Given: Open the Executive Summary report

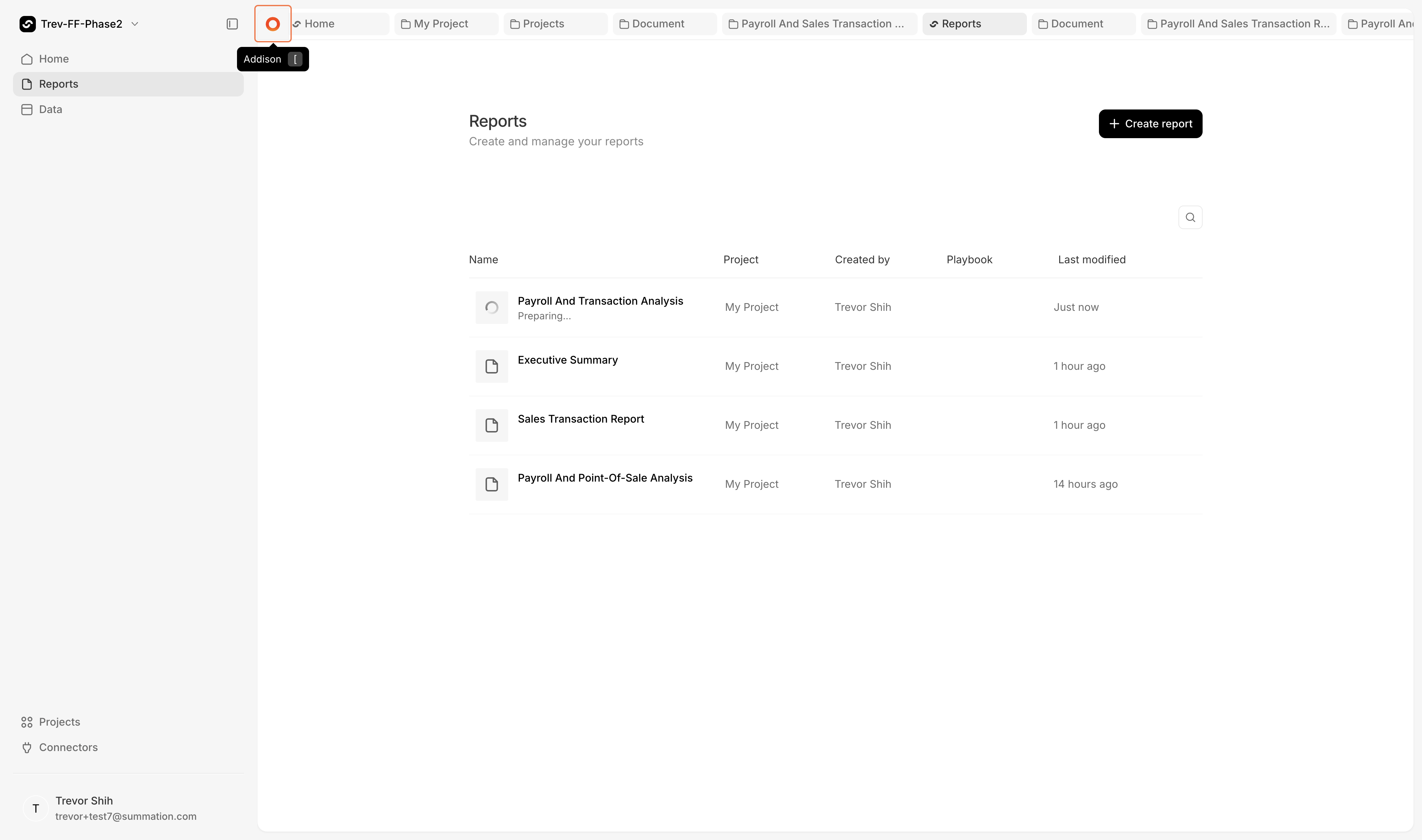Looking at the screenshot, I should [568, 360].
